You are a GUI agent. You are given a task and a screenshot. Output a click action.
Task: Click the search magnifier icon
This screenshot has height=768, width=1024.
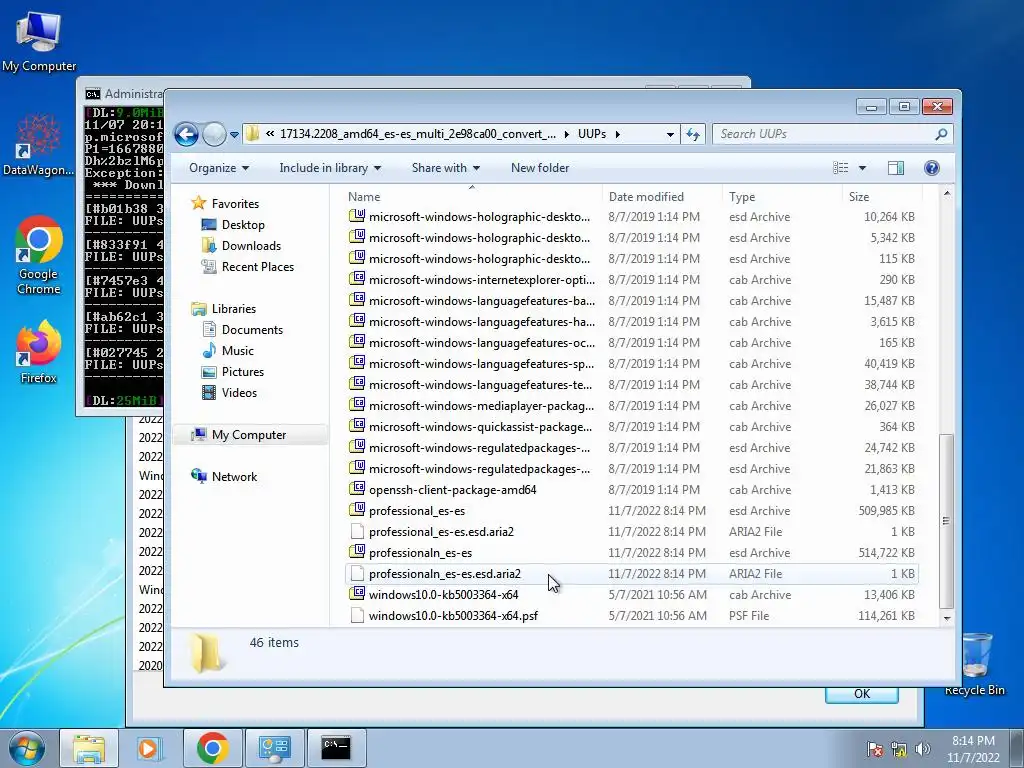tap(941, 134)
